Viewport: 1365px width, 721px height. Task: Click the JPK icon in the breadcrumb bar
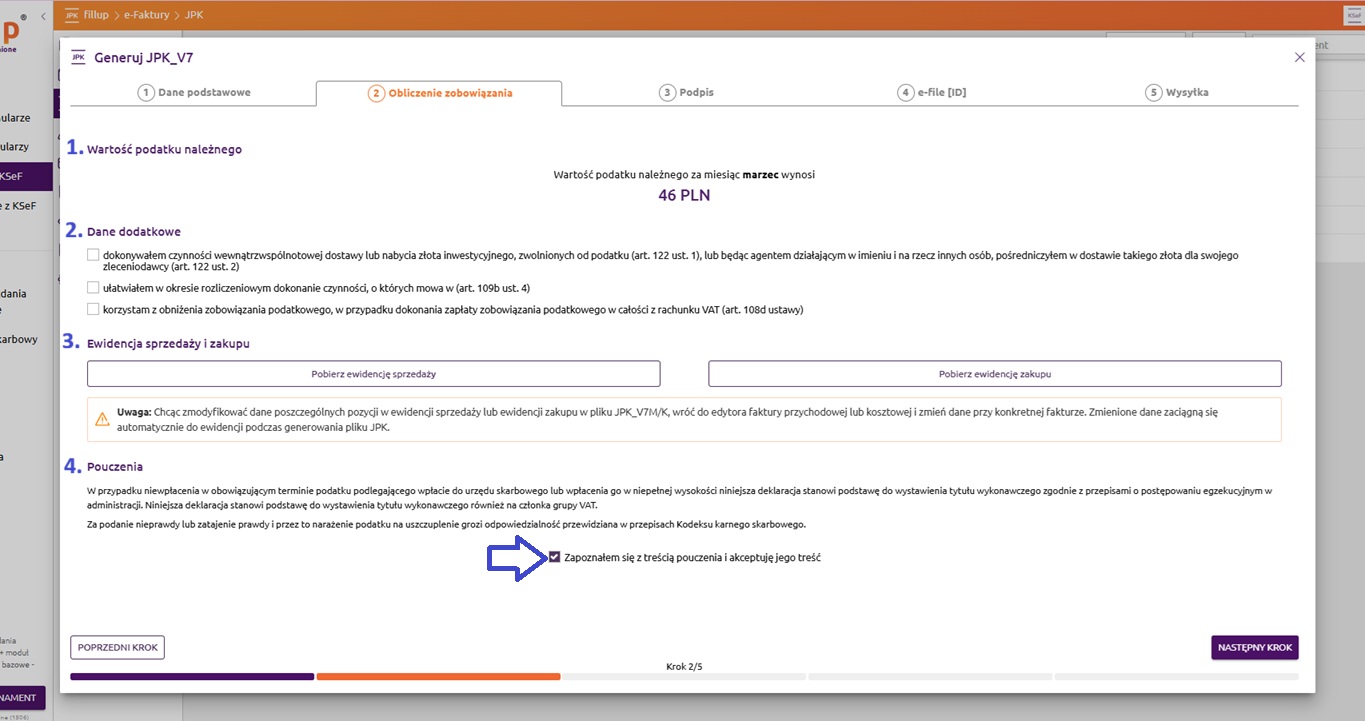tap(71, 15)
